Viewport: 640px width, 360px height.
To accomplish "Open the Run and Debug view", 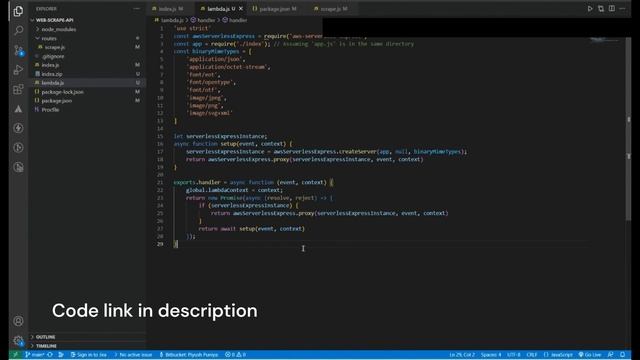I will click(18, 70).
